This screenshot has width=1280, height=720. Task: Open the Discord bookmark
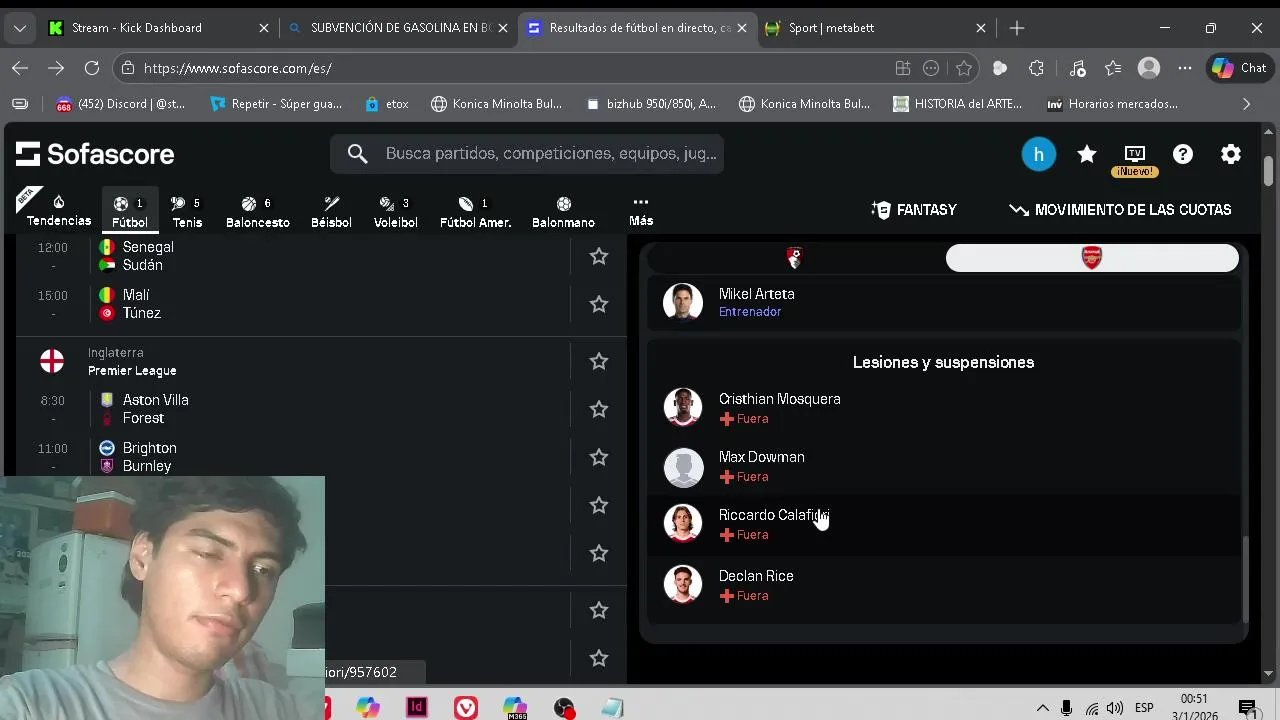(x=121, y=104)
